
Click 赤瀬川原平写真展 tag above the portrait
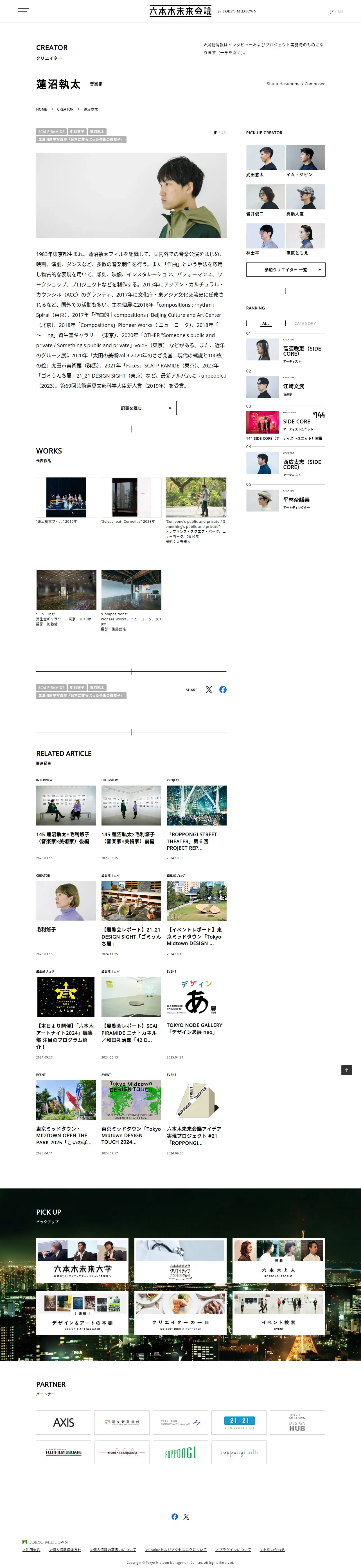pos(81,139)
